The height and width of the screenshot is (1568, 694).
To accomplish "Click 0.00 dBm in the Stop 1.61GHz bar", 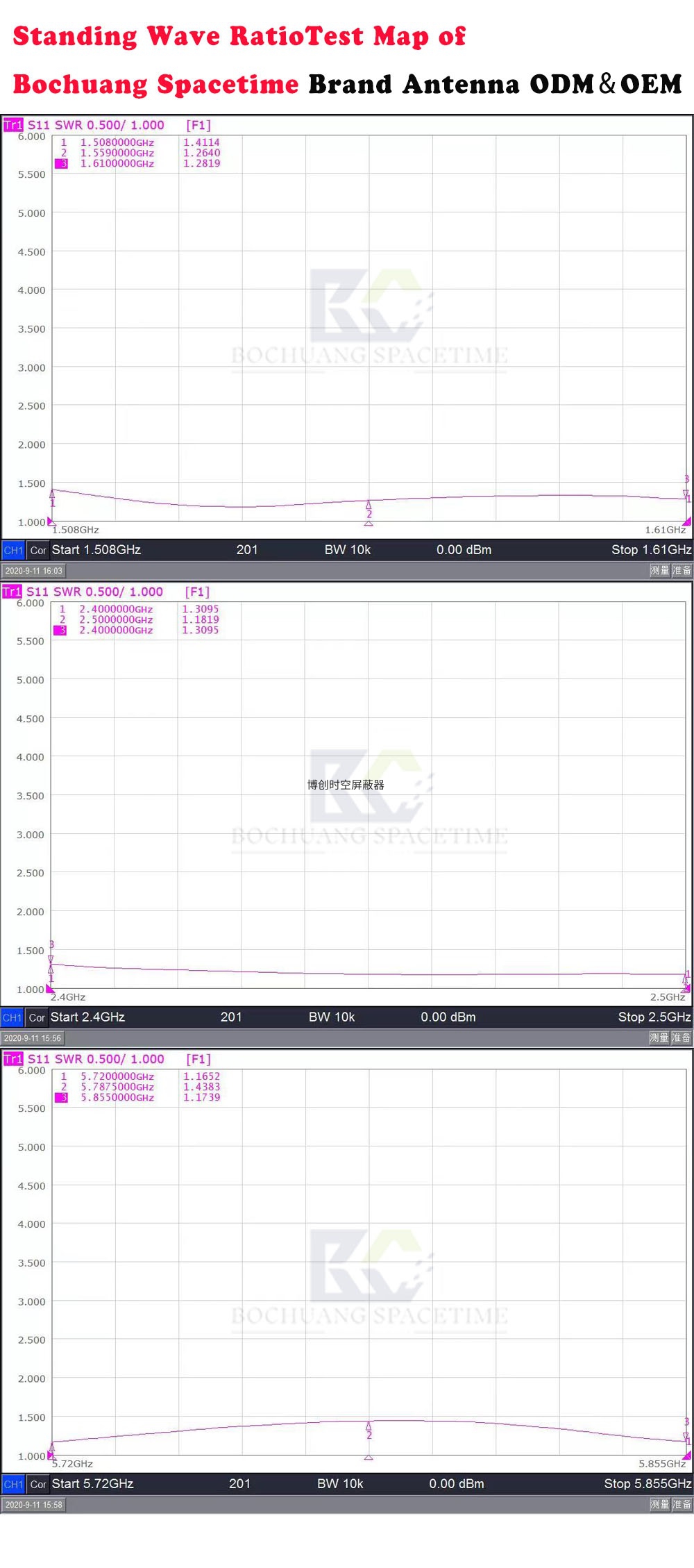I will click(x=464, y=550).
